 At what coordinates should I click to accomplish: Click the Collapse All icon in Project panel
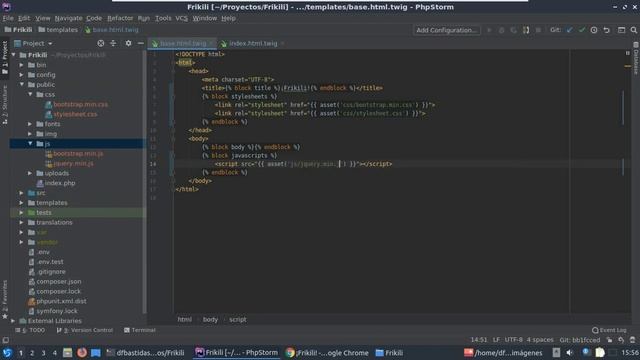tap(113, 43)
